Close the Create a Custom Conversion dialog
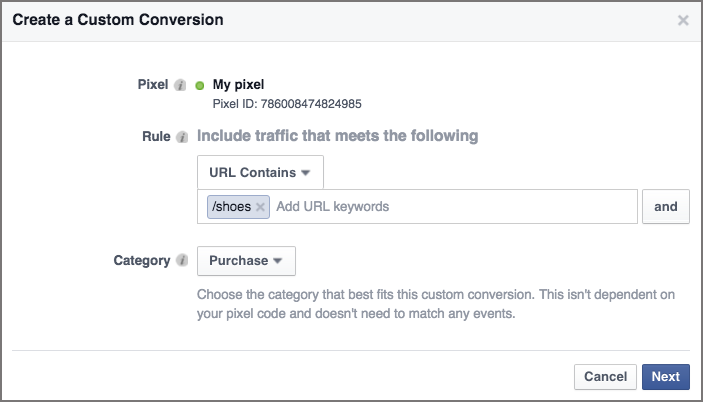This screenshot has height=402, width=703. [683, 20]
